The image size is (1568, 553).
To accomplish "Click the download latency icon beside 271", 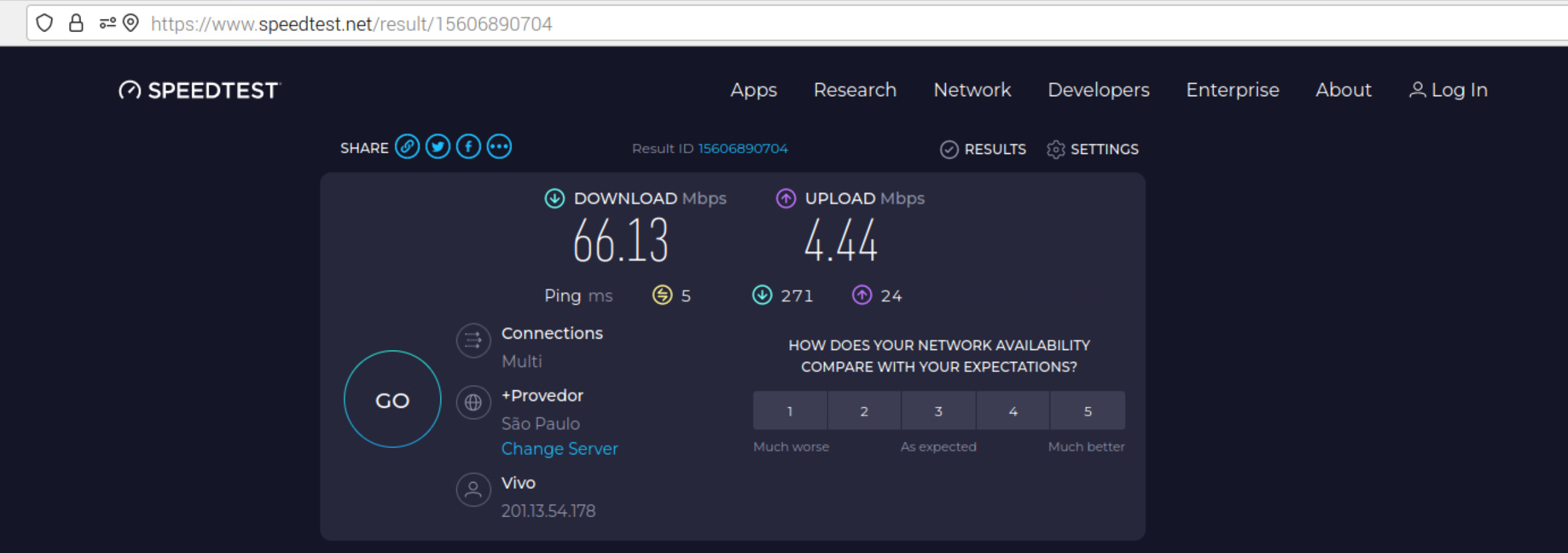I will click(x=762, y=295).
